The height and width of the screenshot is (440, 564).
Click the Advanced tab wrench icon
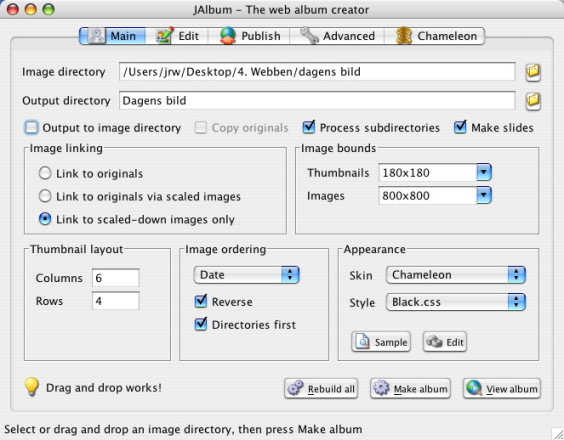[x=309, y=36]
